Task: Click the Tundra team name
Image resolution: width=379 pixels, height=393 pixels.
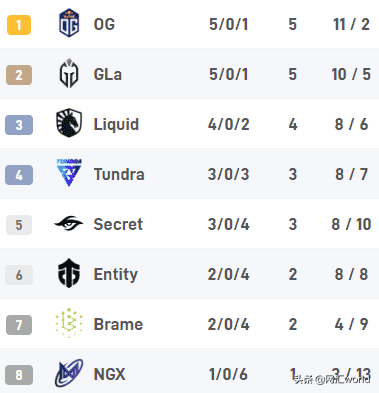Action: pyautogui.click(x=119, y=174)
